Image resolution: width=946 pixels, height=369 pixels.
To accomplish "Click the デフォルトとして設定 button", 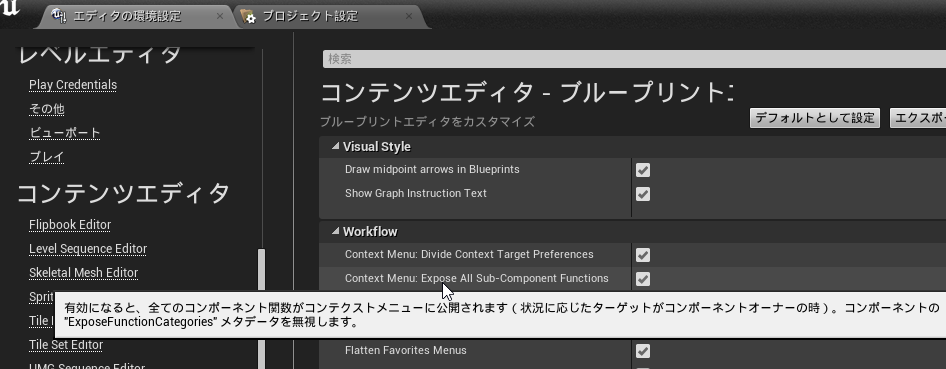I will coord(815,118).
